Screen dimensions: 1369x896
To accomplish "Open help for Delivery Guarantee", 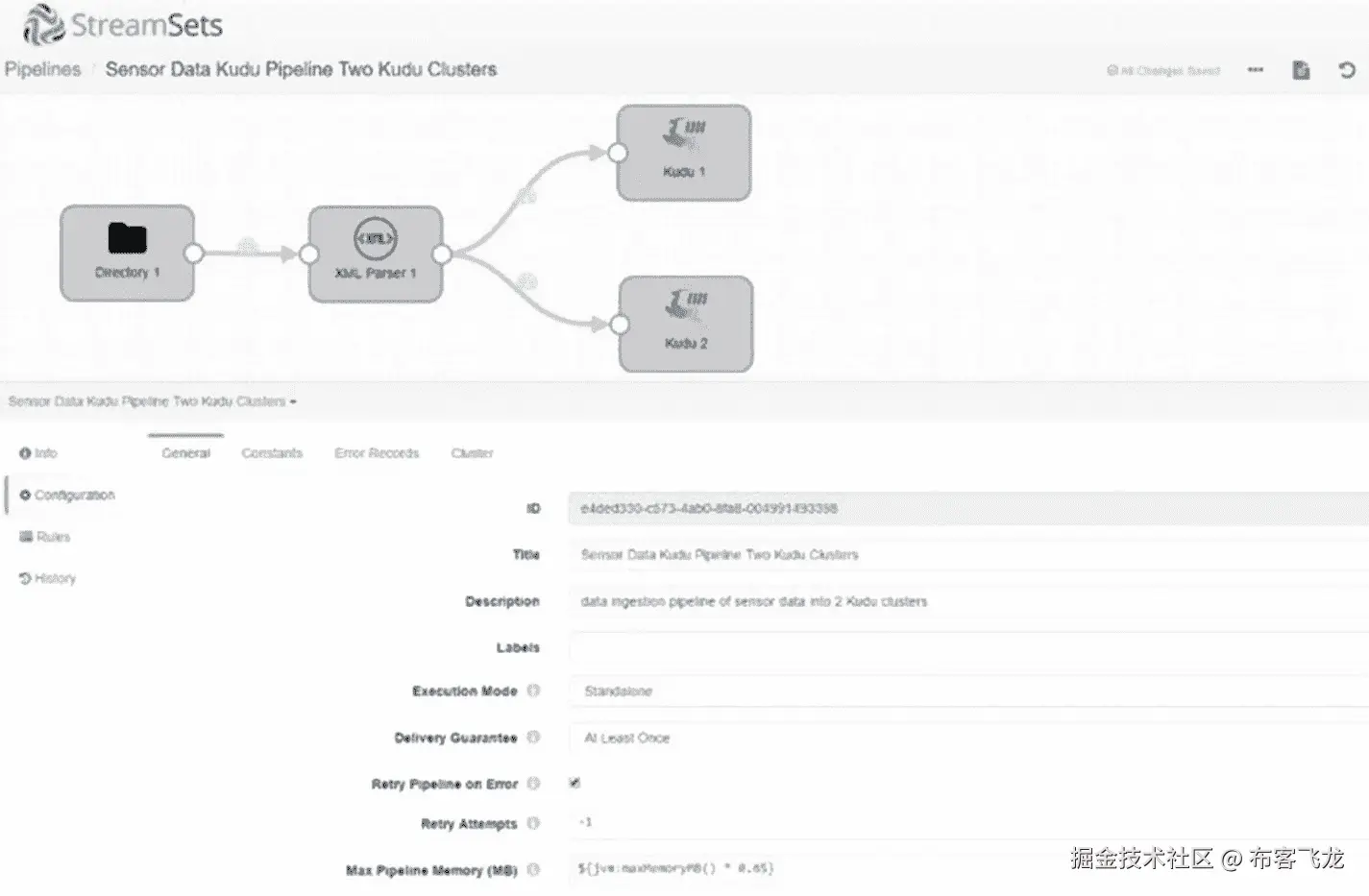I will [x=533, y=738].
